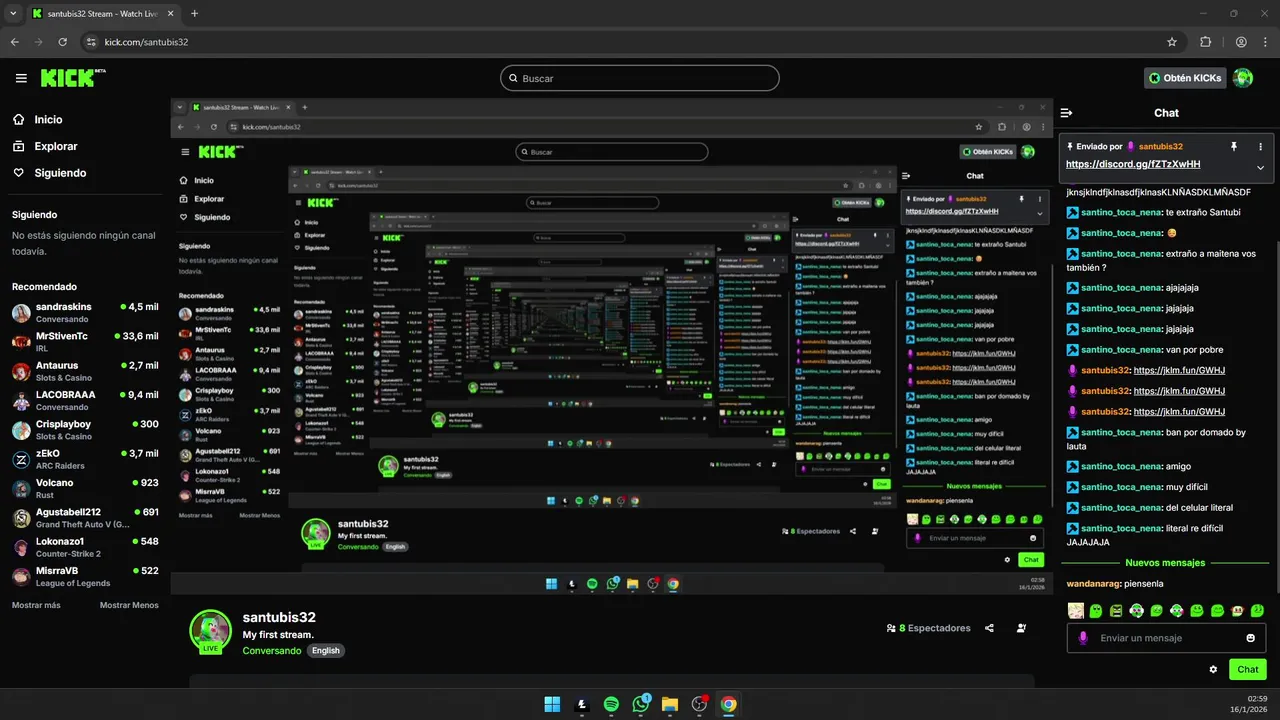
Task: Select the angry green face emote in the quick row
Action: pyautogui.click(x=1116, y=610)
